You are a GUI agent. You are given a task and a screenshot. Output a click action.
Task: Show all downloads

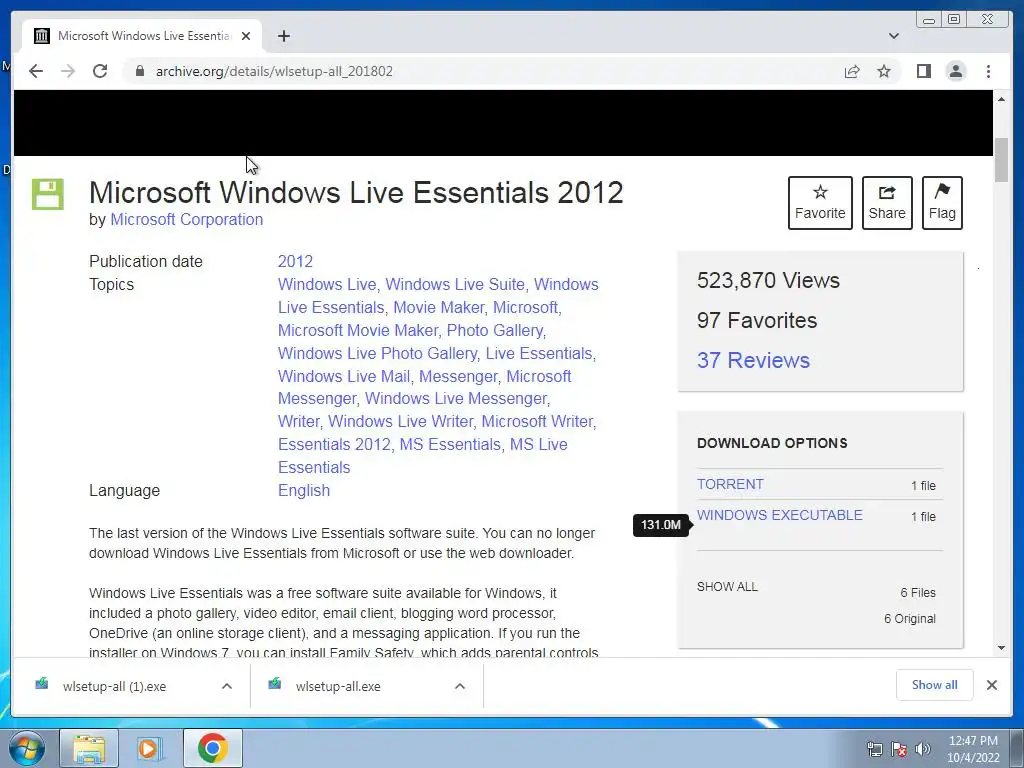[934, 685]
